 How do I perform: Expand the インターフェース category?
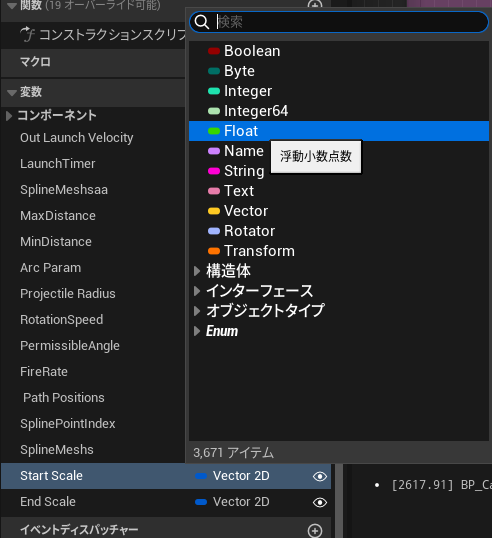click(197, 291)
